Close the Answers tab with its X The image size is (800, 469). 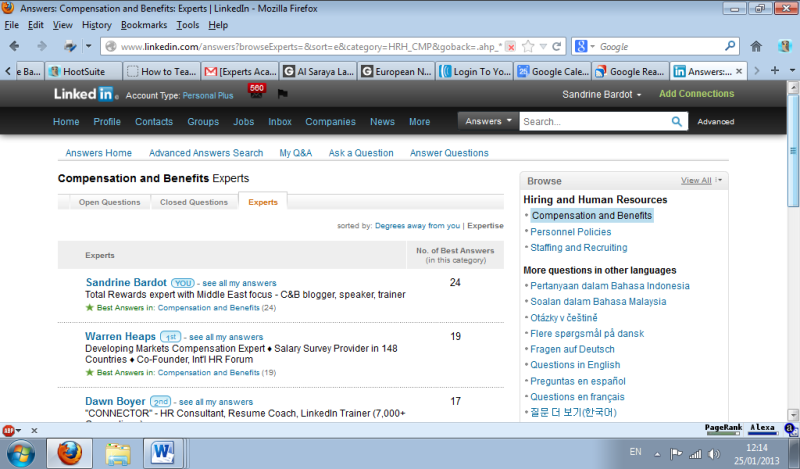pyautogui.click(x=738, y=71)
